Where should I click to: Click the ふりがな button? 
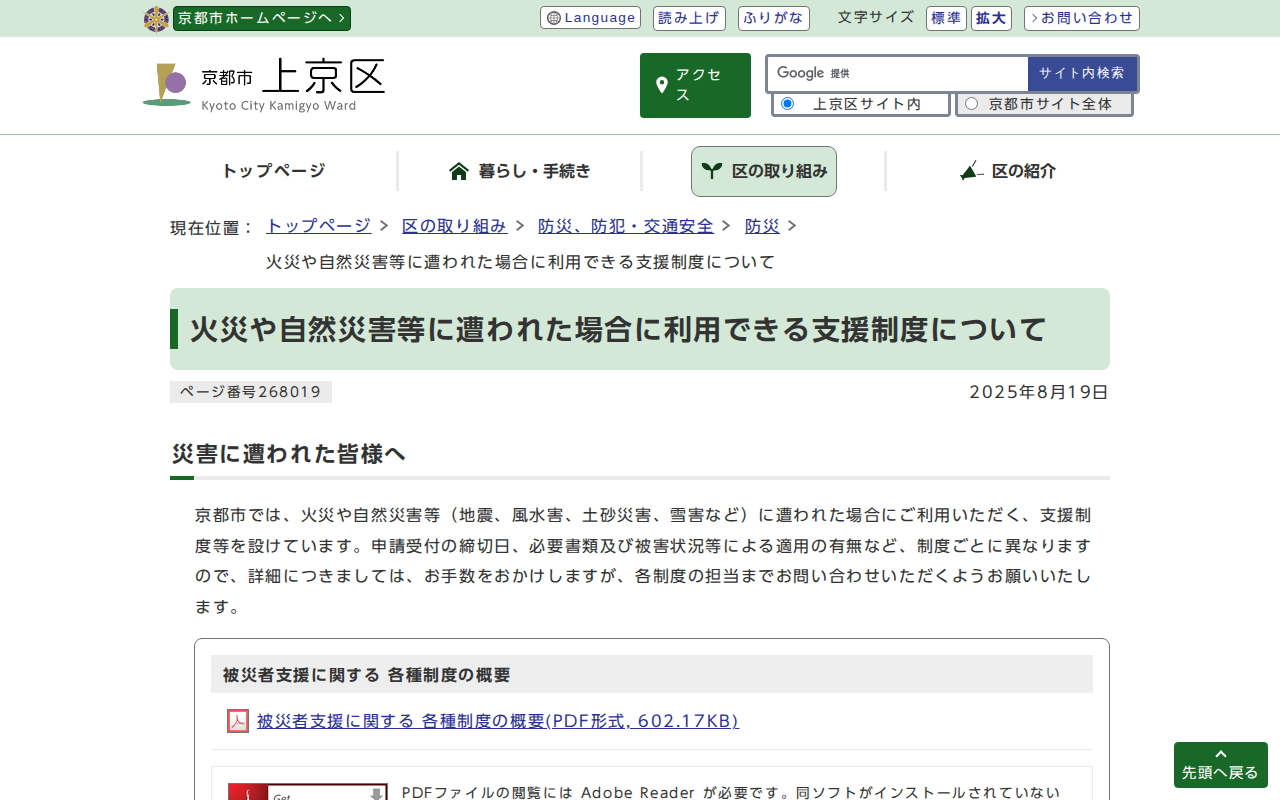point(774,18)
